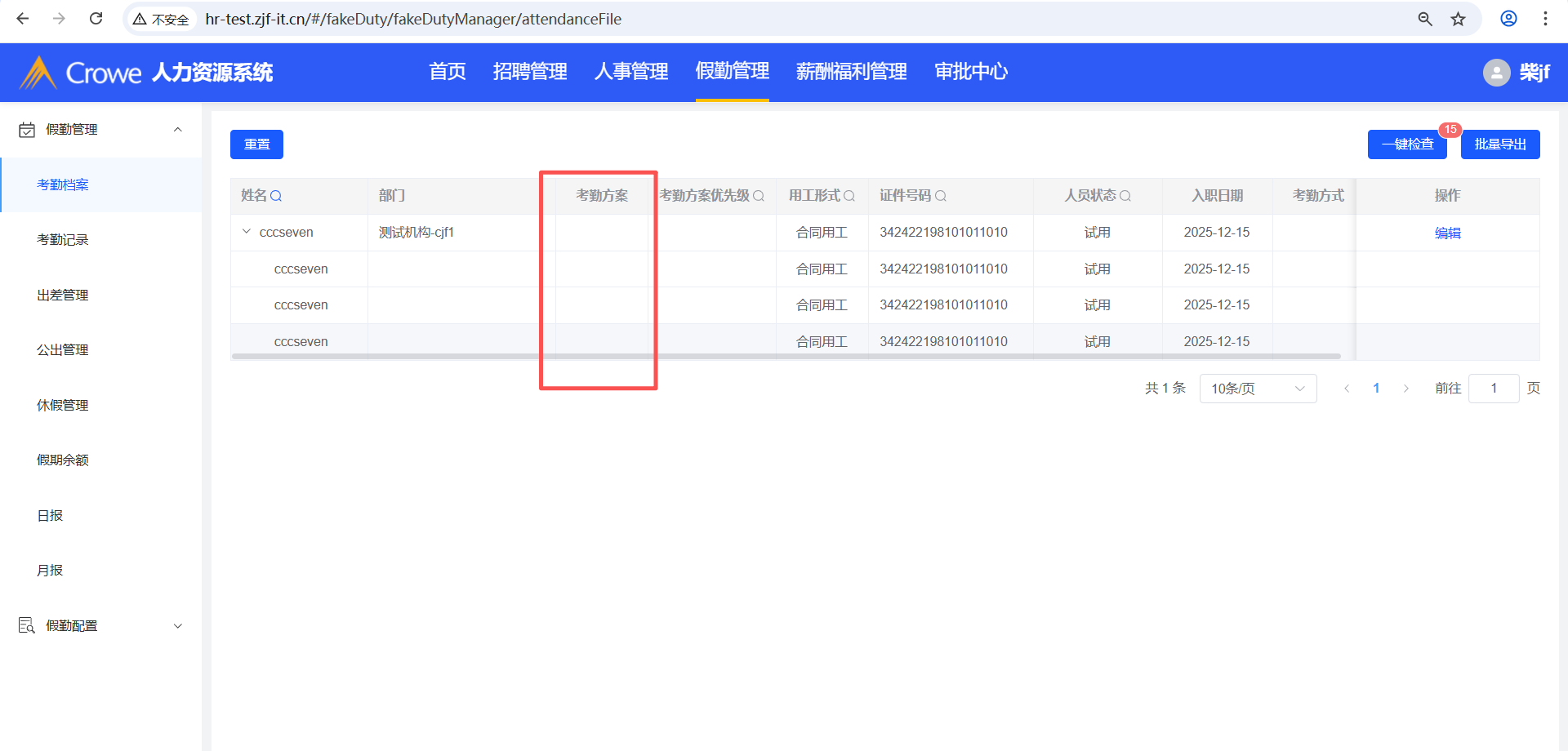Click the browser back arrow
The height and width of the screenshot is (751, 1568).
click(x=23, y=19)
